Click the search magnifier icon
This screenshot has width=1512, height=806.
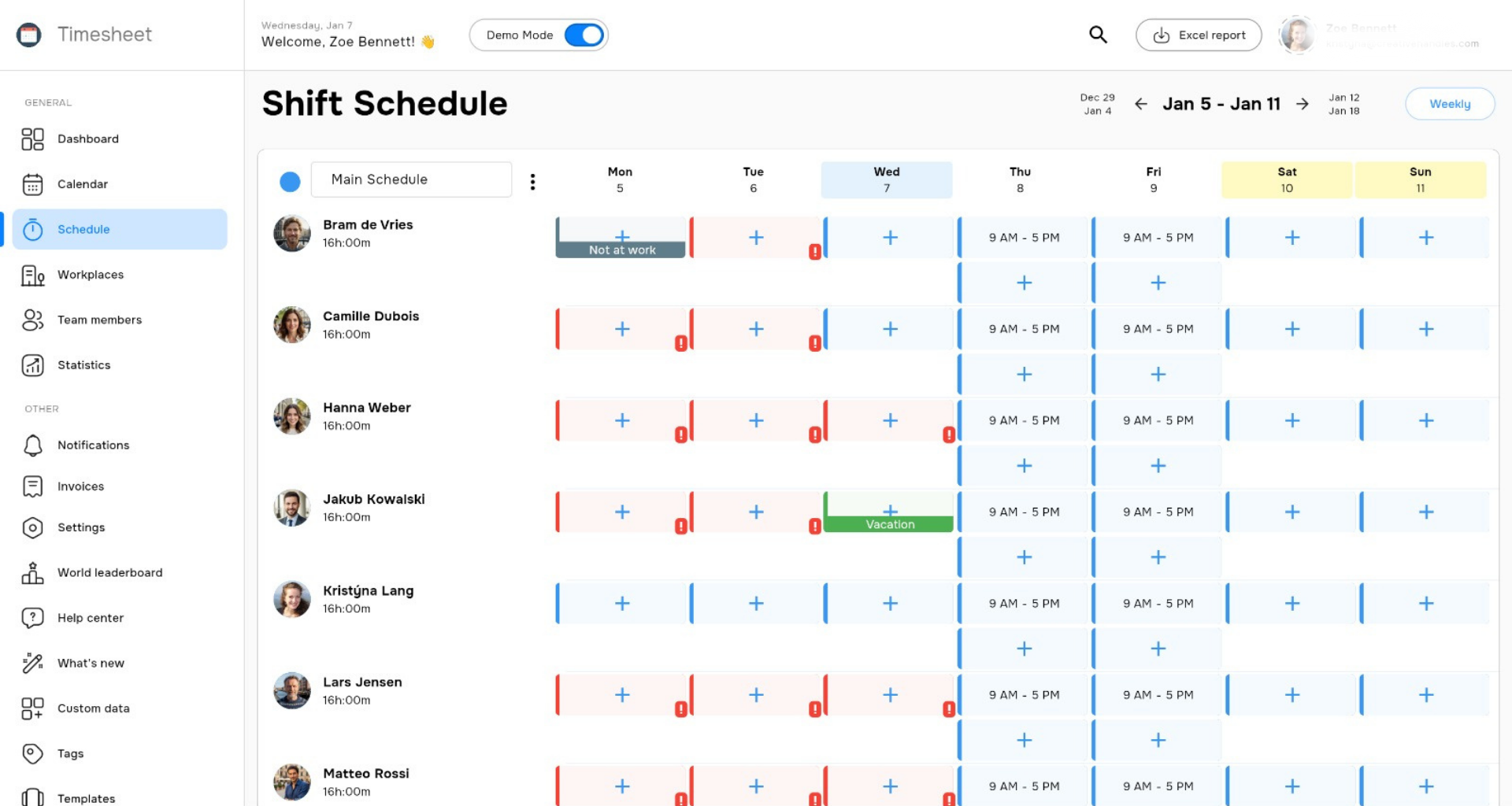click(1098, 35)
